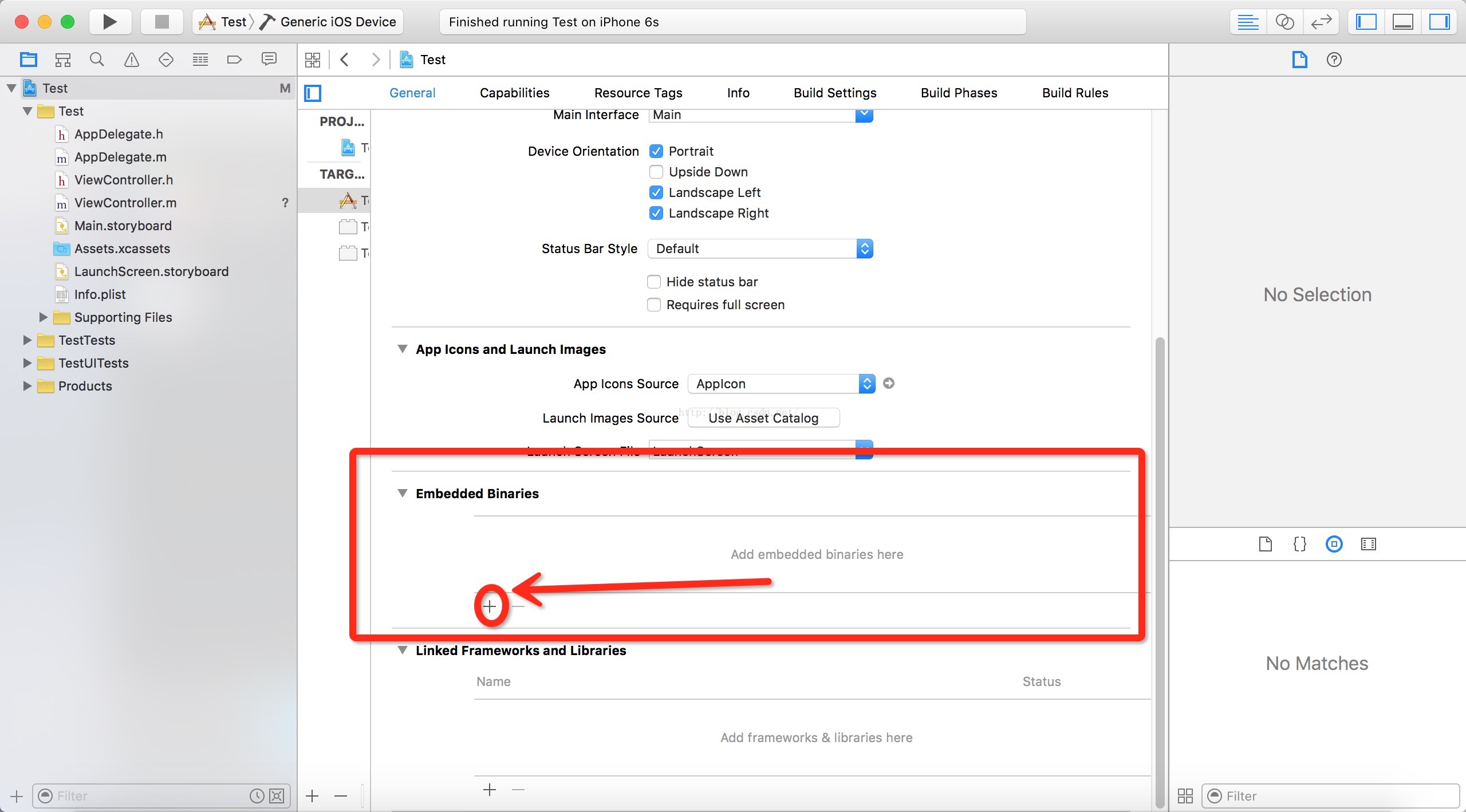
Task: Add an embedded binary with the plus button
Action: (x=490, y=606)
